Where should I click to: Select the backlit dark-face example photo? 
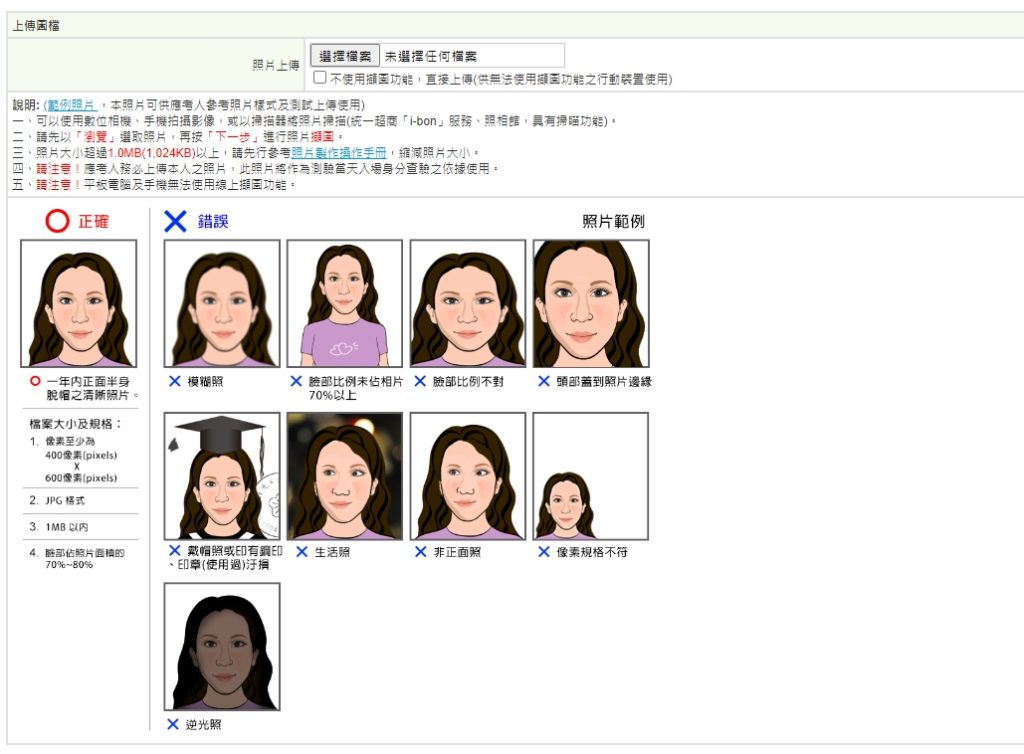click(222, 646)
